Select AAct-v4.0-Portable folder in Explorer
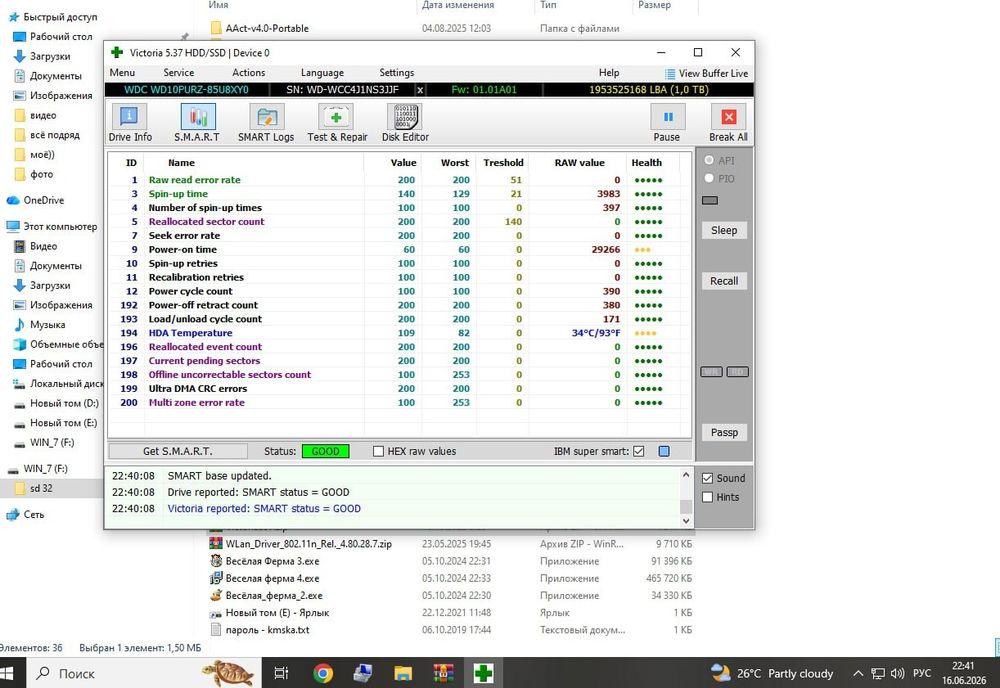1000x688 pixels. (x=260, y=29)
